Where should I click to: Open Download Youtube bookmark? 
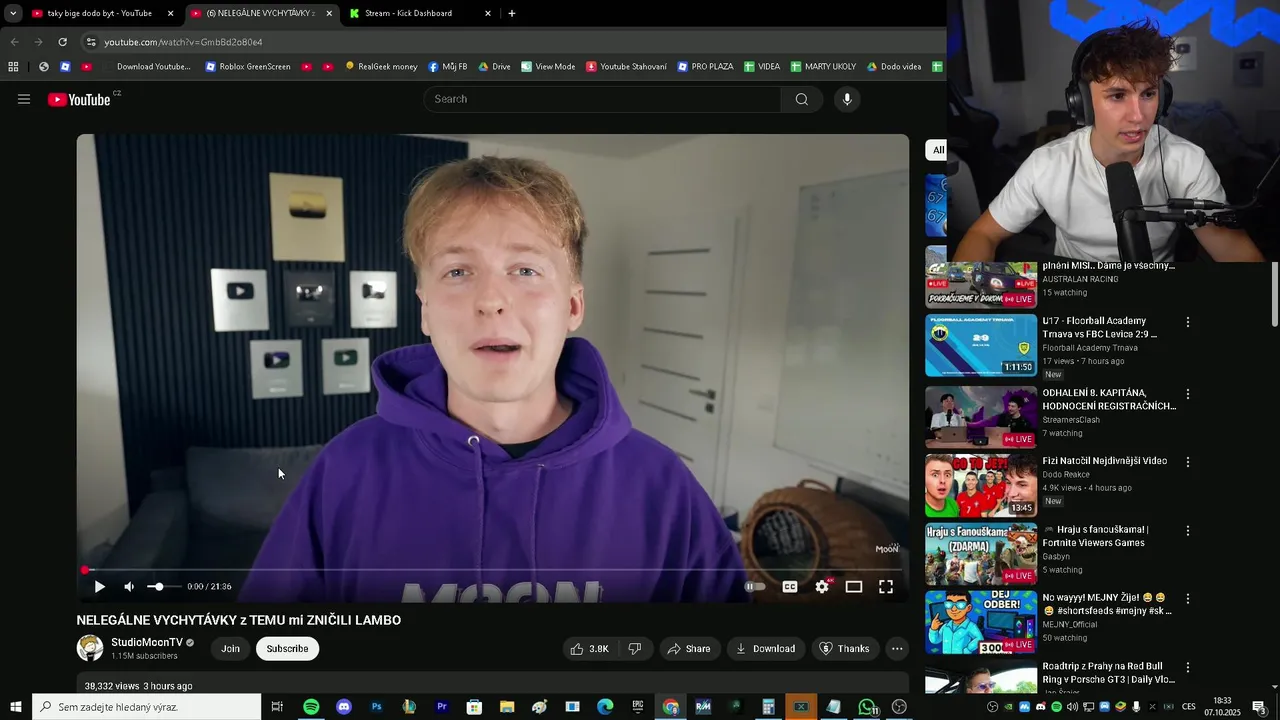pyautogui.click(x=147, y=67)
